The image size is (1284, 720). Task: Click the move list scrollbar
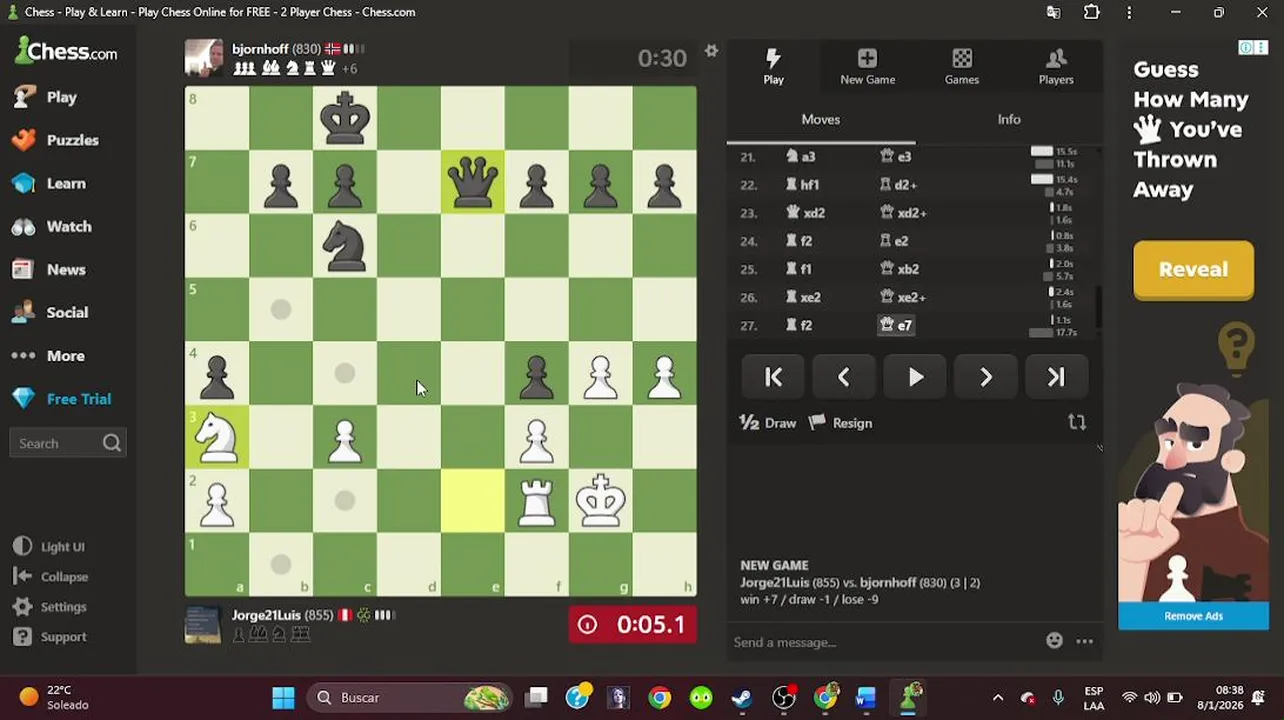point(1099,306)
